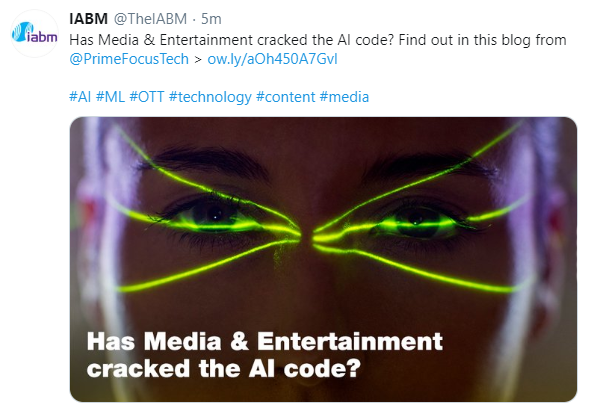Click the #content hashtag
Image resolution: width=602 pixels, height=408 pixels.
point(285,97)
